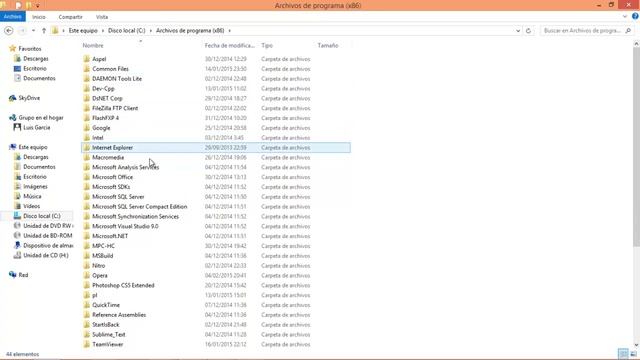The image size is (640, 360).
Task: Go up one folder level arrow
Action: (44, 31)
